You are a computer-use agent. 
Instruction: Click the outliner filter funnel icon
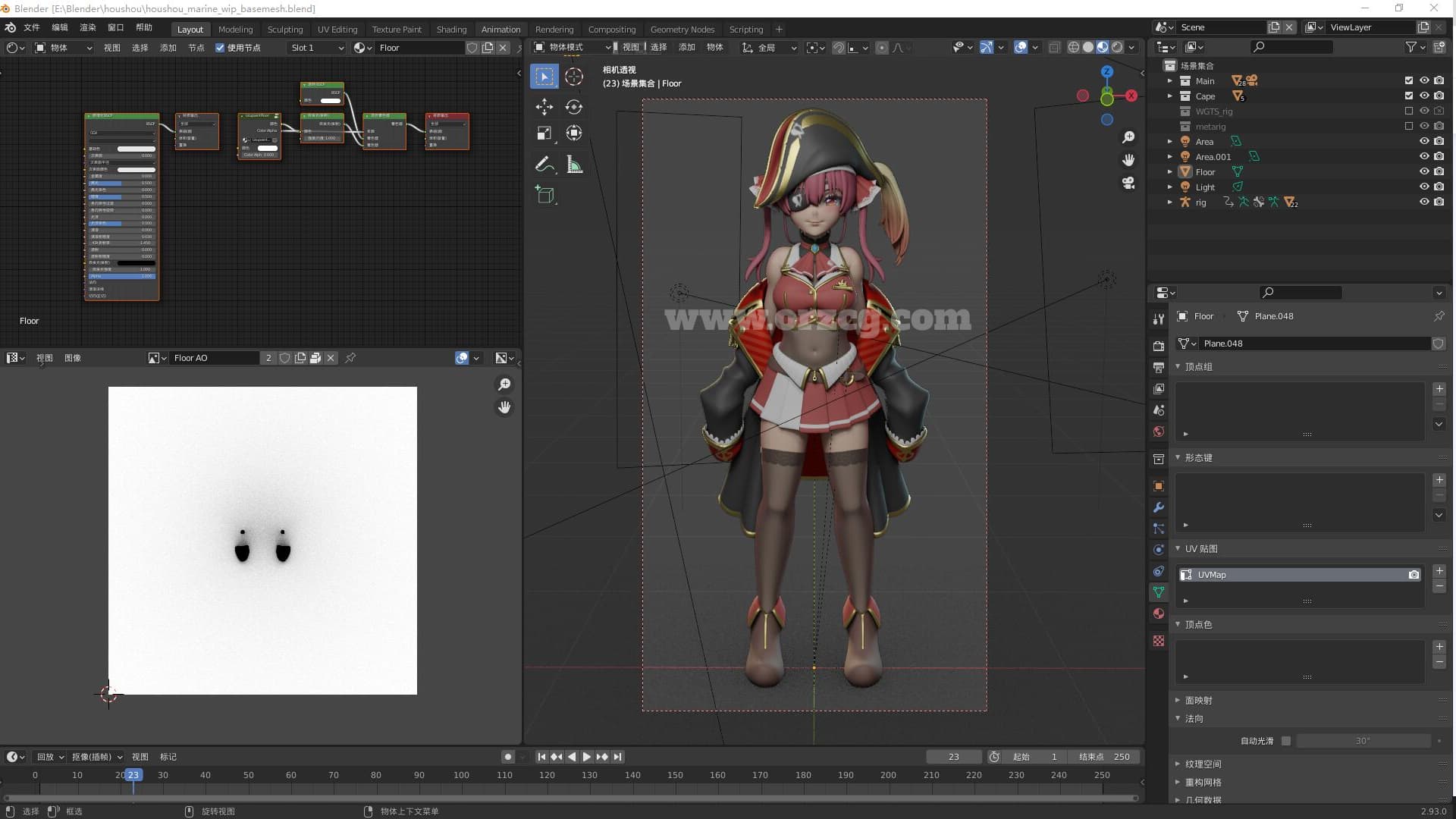(1410, 47)
